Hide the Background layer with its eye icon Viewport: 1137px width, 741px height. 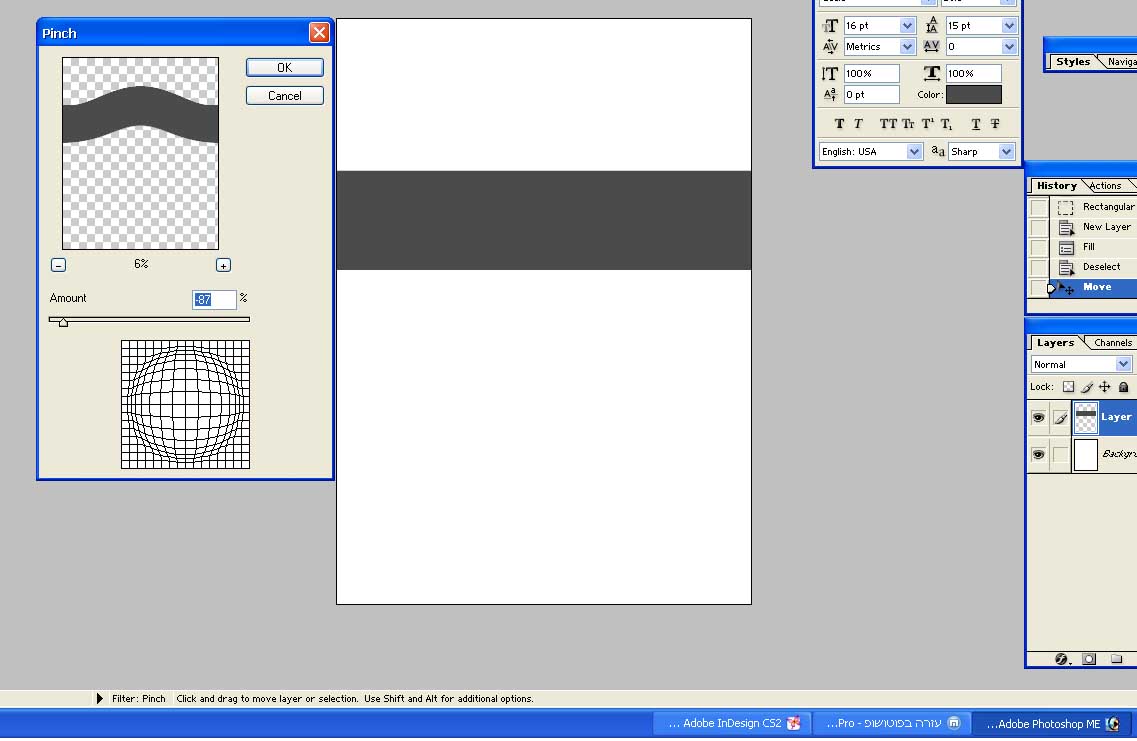pyautogui.click(x=1038, y=455)
